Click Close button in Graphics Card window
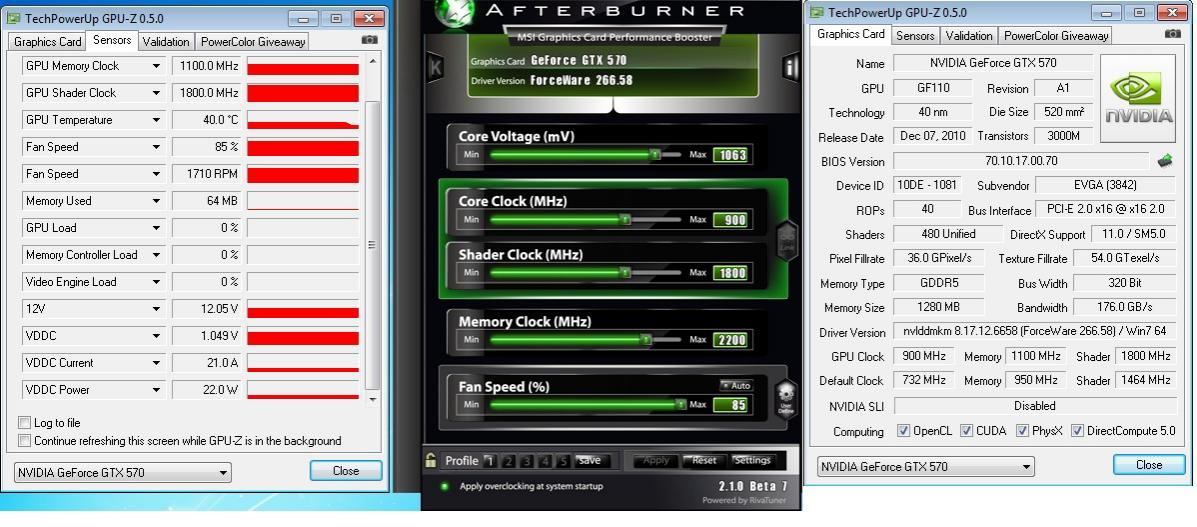 click(1149, 464)
